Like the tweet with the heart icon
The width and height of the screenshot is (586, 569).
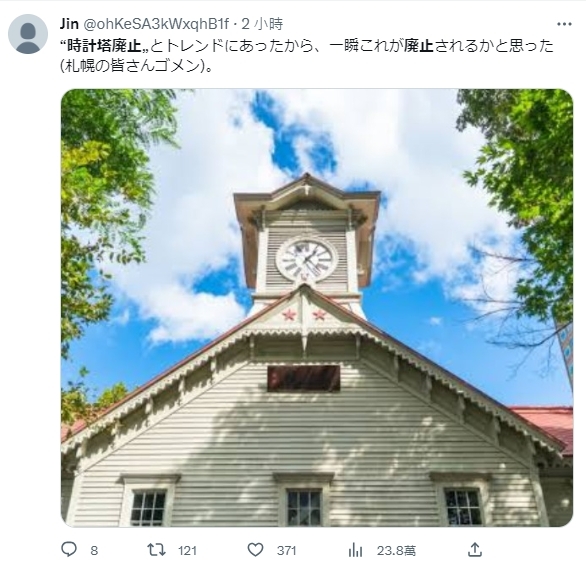[x=255, y=550]
